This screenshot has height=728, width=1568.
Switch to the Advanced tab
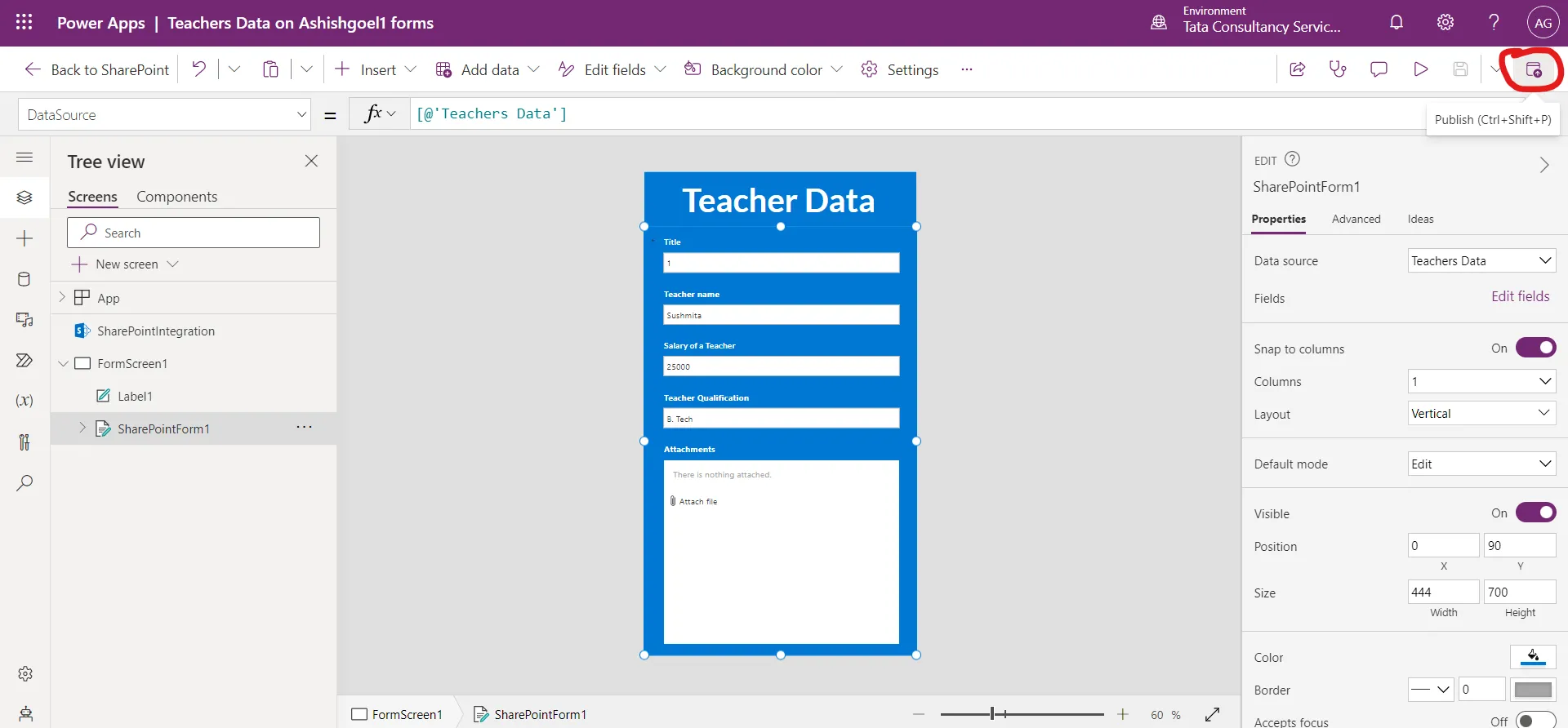[1356, 219]
